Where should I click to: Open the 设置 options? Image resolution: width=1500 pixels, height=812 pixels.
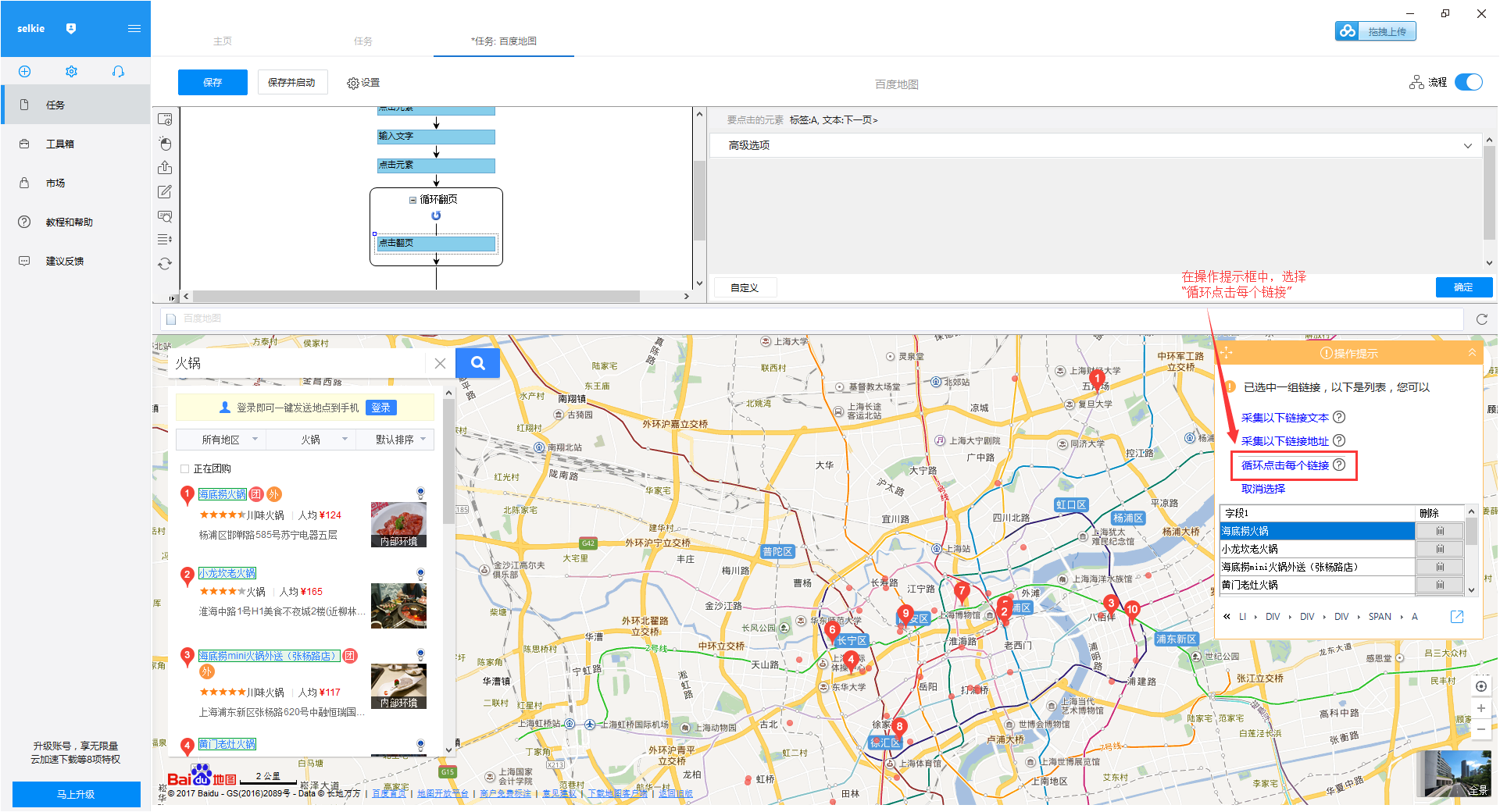pos(363,83)
